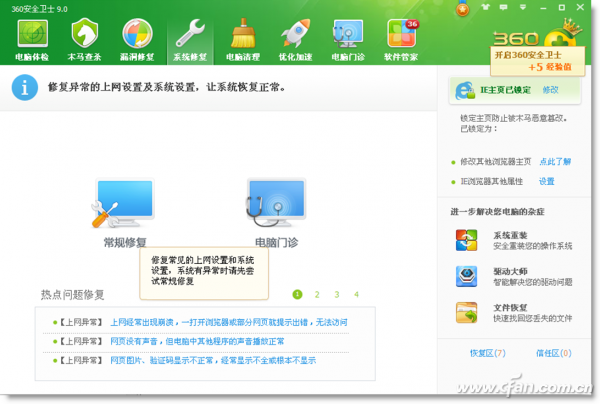Open 软件管家 software manager icon
600x404 pixels.
click(402, 33)
